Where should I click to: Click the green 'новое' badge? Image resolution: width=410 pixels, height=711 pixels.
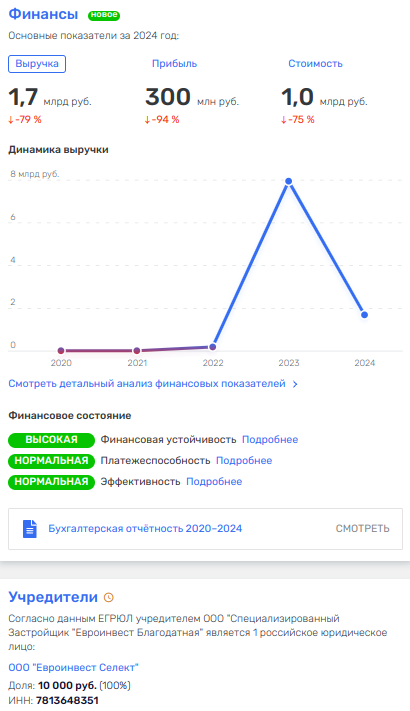click(x=104, y=15)
